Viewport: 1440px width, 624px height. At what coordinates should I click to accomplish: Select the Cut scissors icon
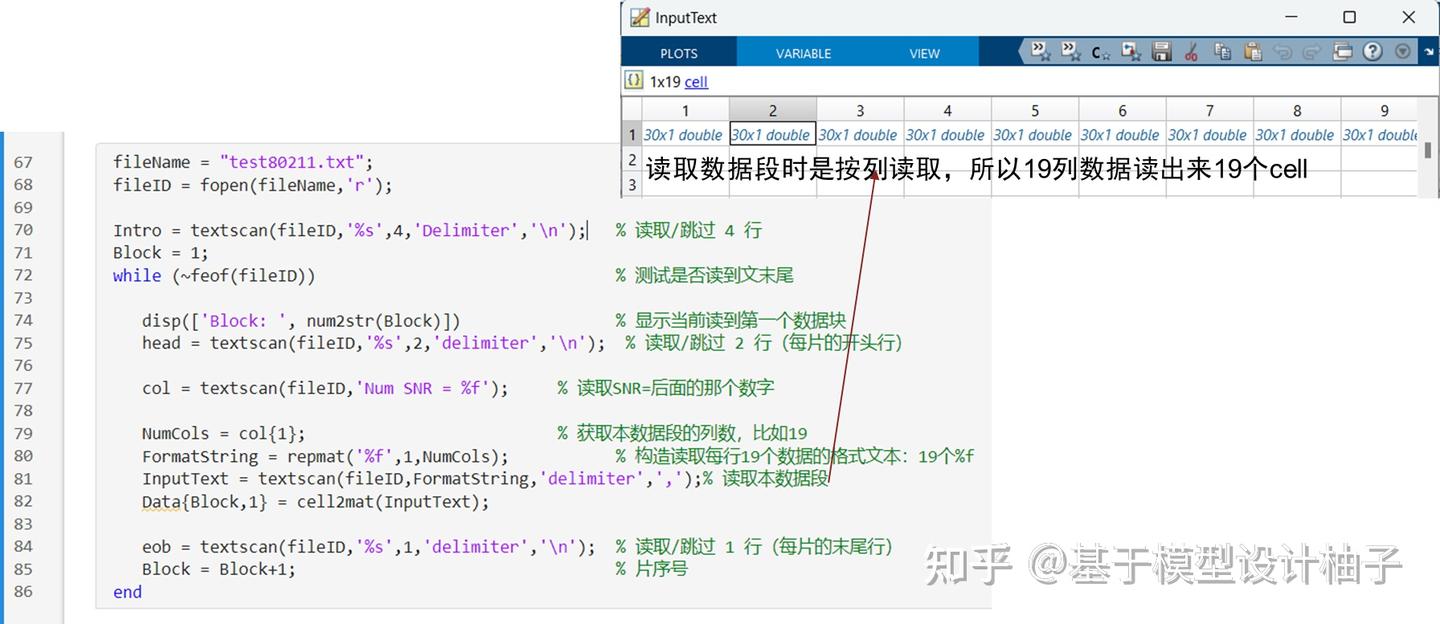coord(1190,52)
